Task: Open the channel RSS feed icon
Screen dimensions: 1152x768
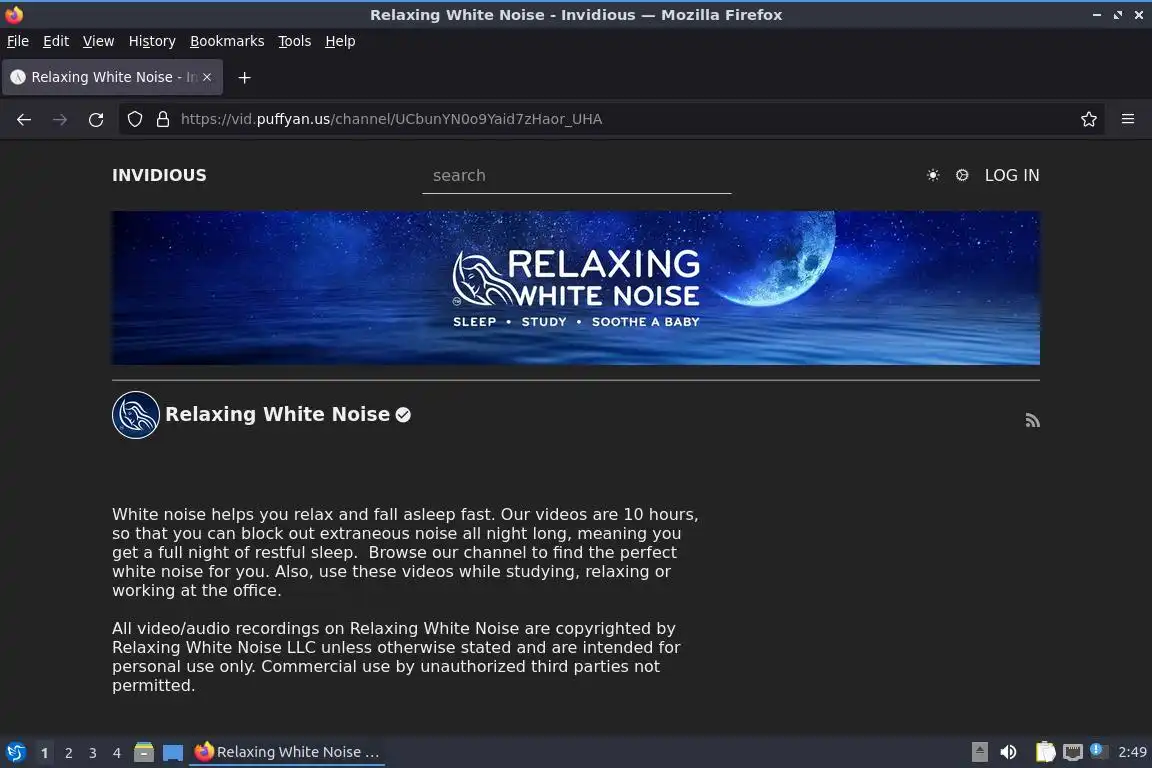Action: (1032, 420)
